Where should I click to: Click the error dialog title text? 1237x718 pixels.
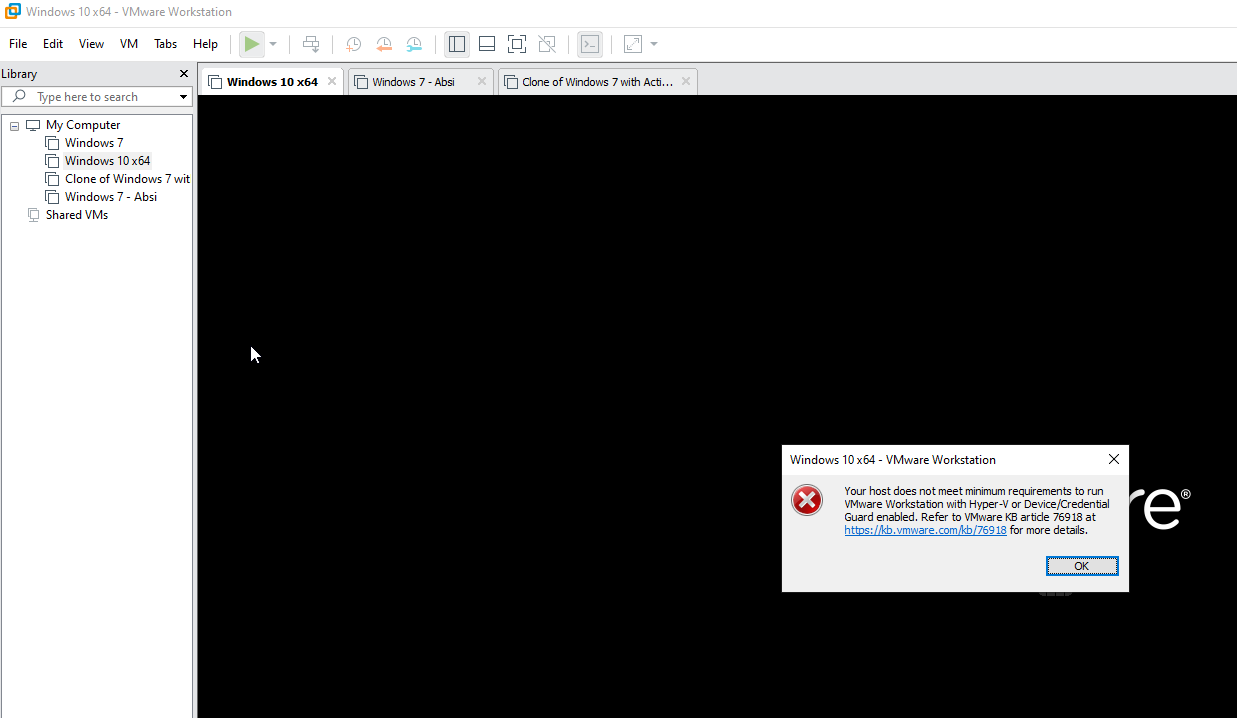coord(893,460)
